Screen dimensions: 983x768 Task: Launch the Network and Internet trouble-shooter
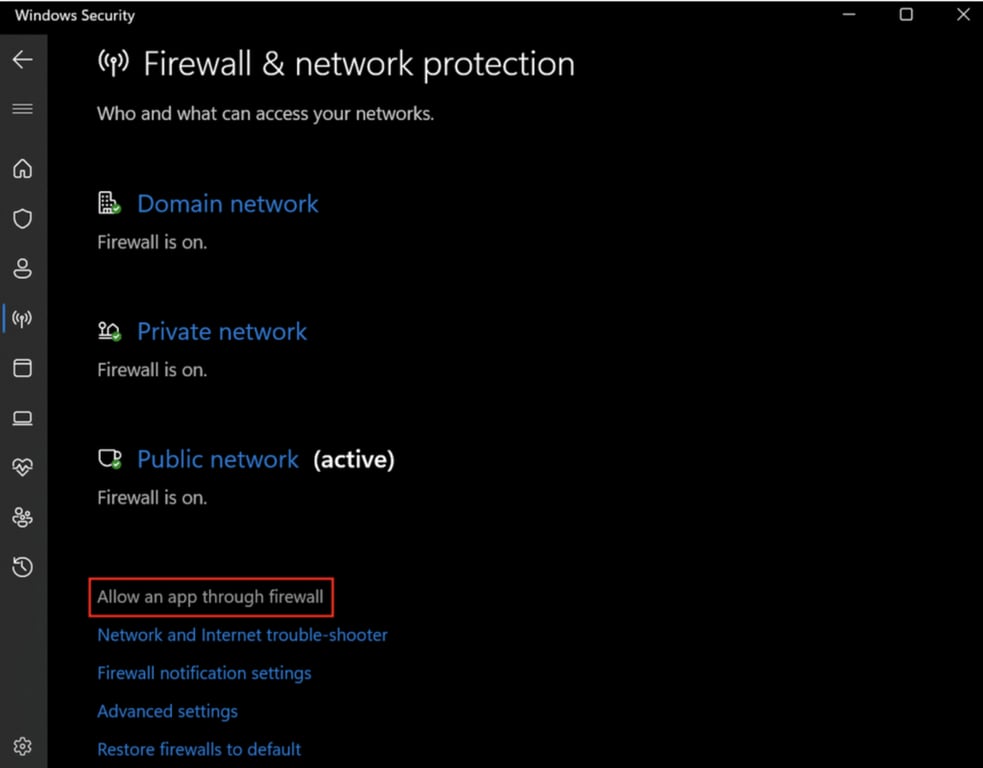(x=242, y=634)
